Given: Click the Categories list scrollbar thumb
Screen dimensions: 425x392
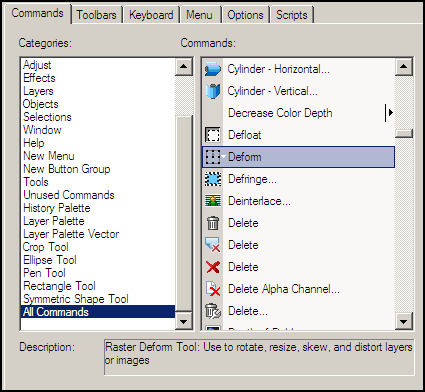Looking at the screenshot, I should [184, 213].
